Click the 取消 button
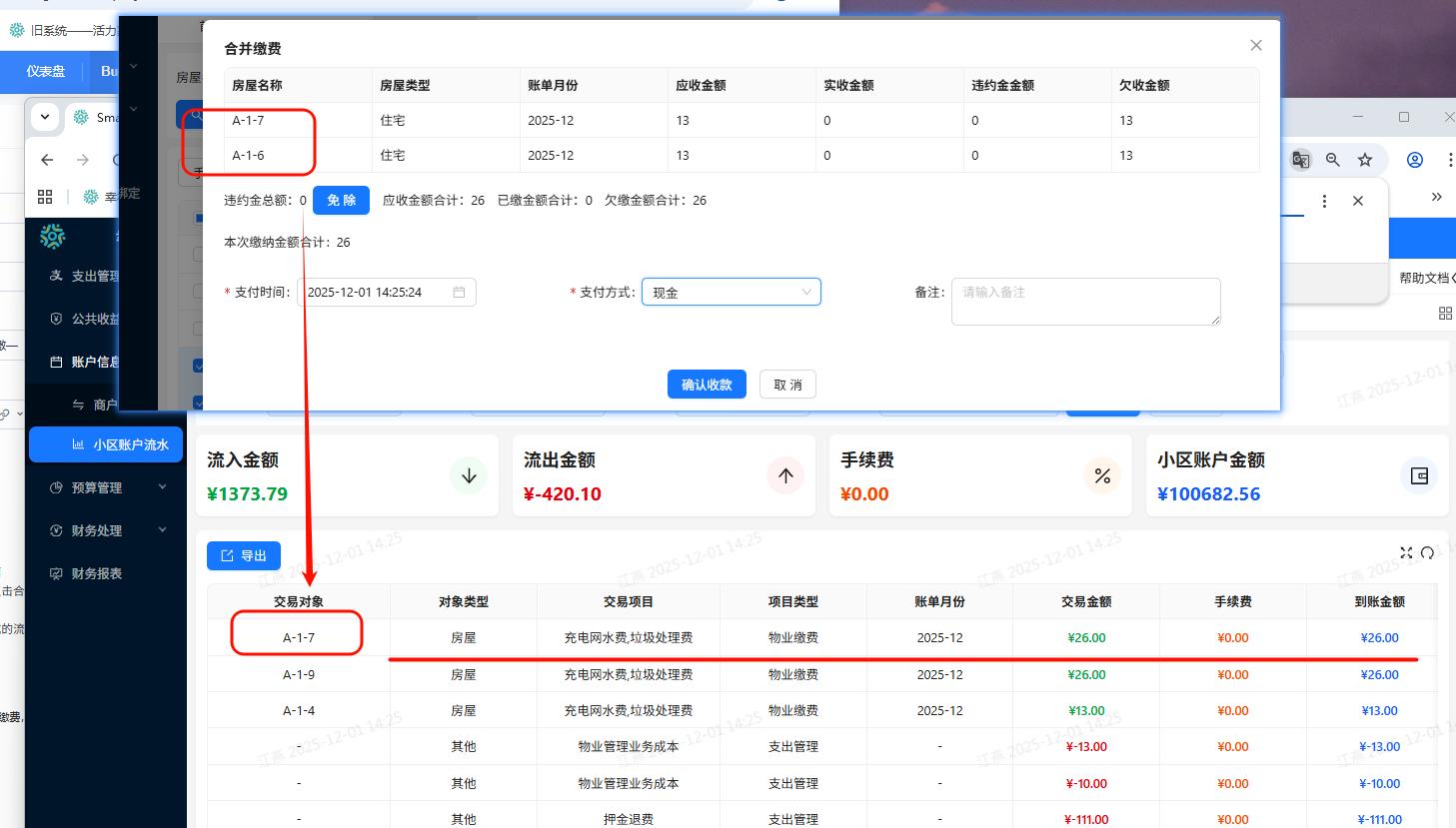This screenshot has width=1456, height=828. click(x=787, y=385)
